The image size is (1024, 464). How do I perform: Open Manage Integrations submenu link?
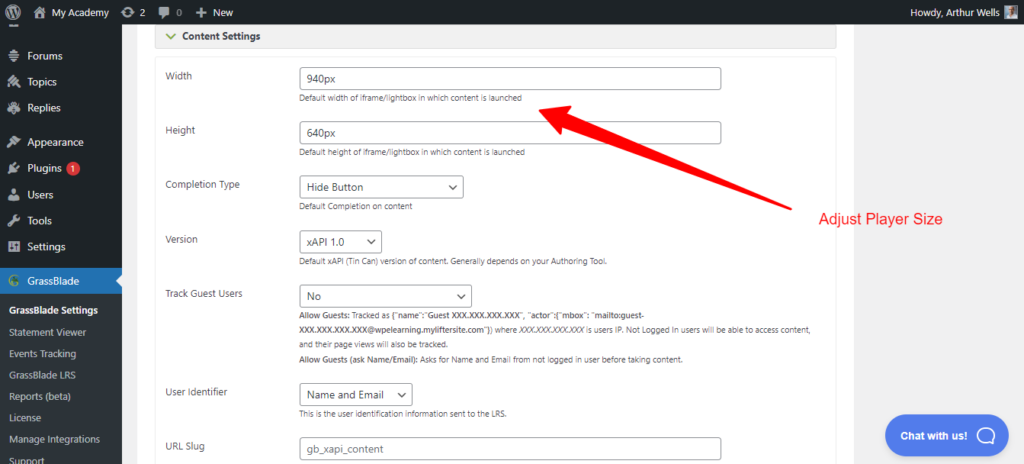coord(54,439)
